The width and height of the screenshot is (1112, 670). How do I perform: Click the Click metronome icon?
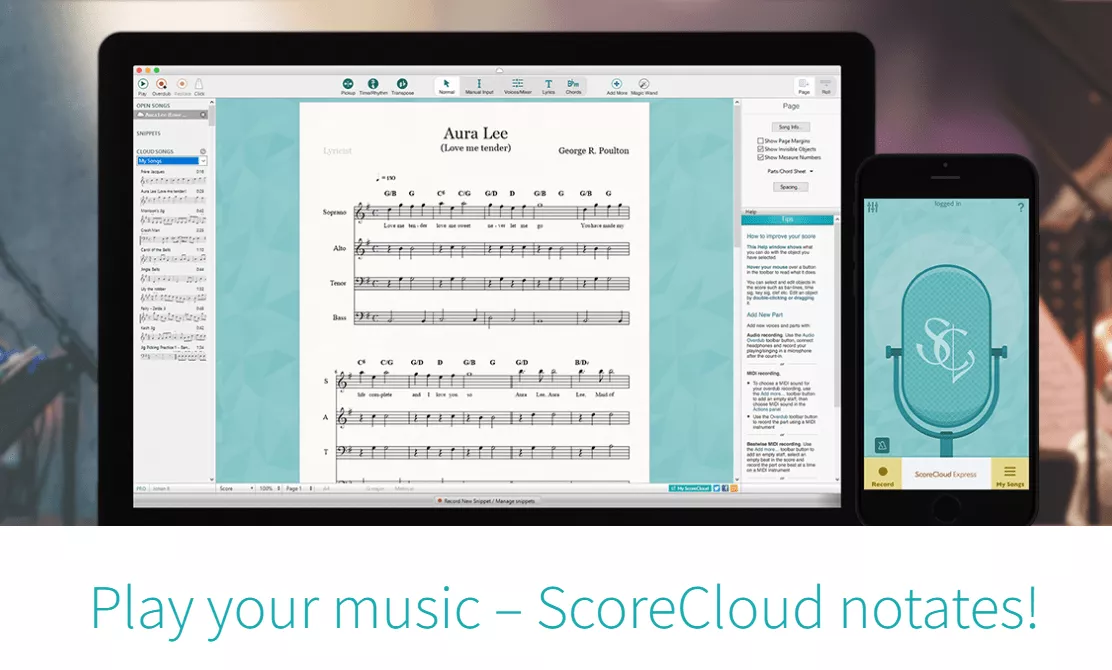(199, 84)
